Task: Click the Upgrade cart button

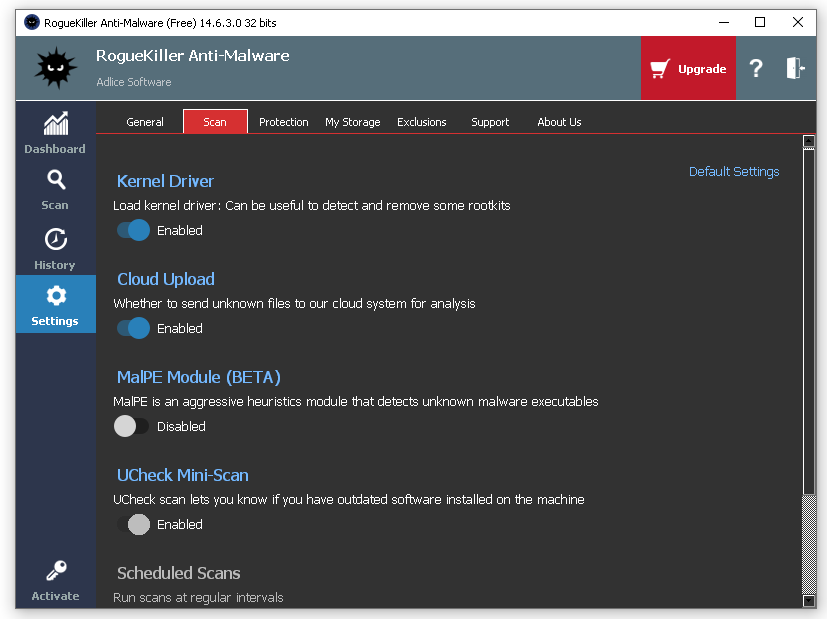Action: (688, 68)
